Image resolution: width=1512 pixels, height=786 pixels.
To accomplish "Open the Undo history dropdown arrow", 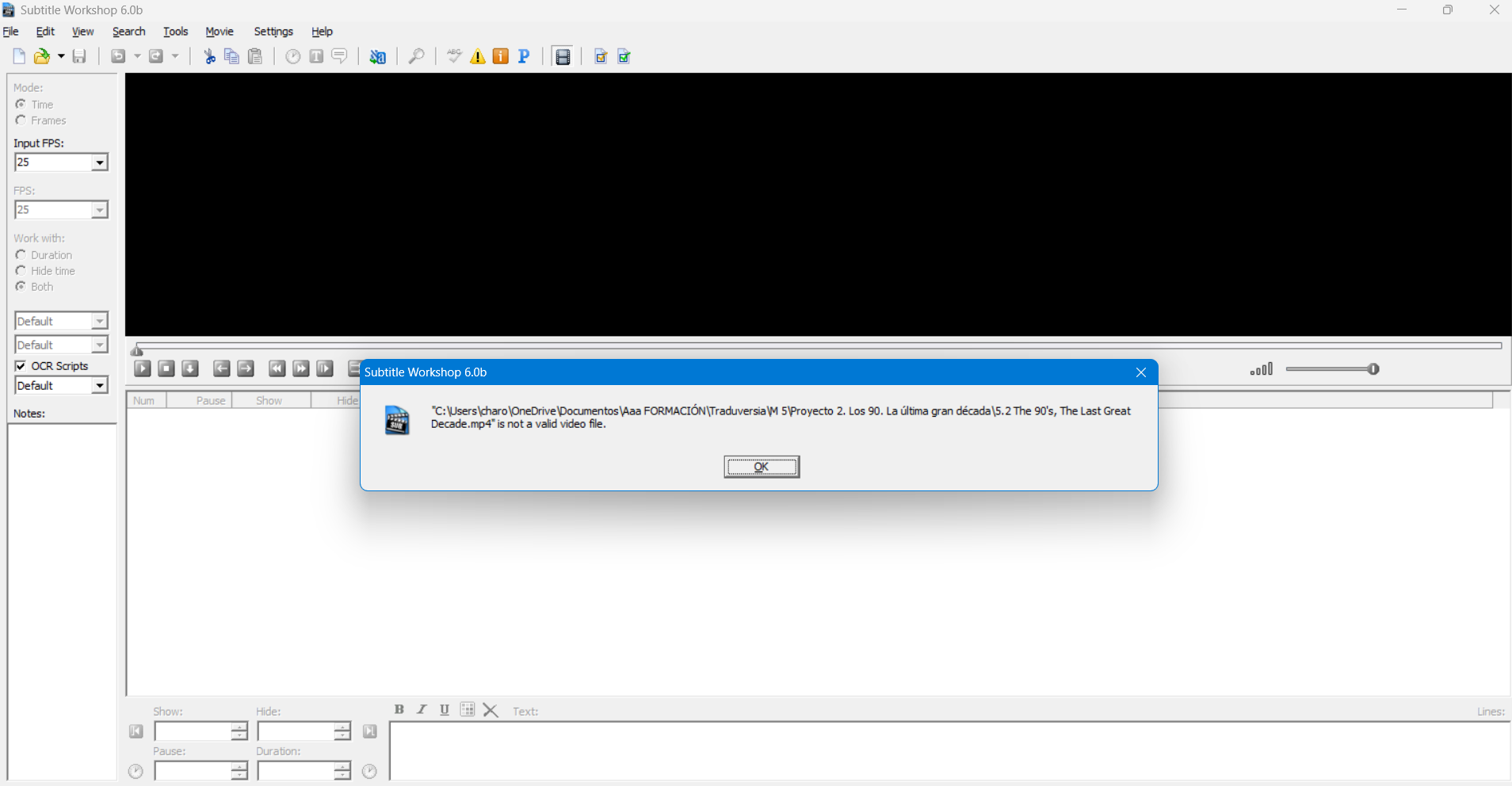I will (137, 56).
